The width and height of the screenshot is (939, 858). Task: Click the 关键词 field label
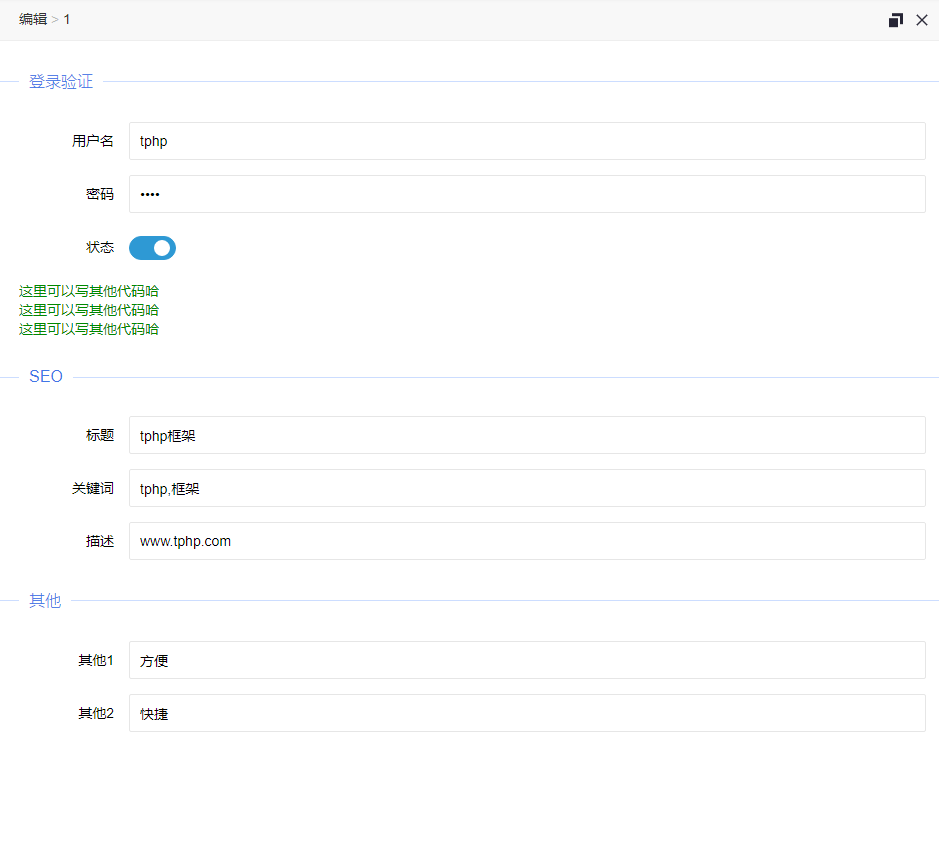click(x=93, y=489)
